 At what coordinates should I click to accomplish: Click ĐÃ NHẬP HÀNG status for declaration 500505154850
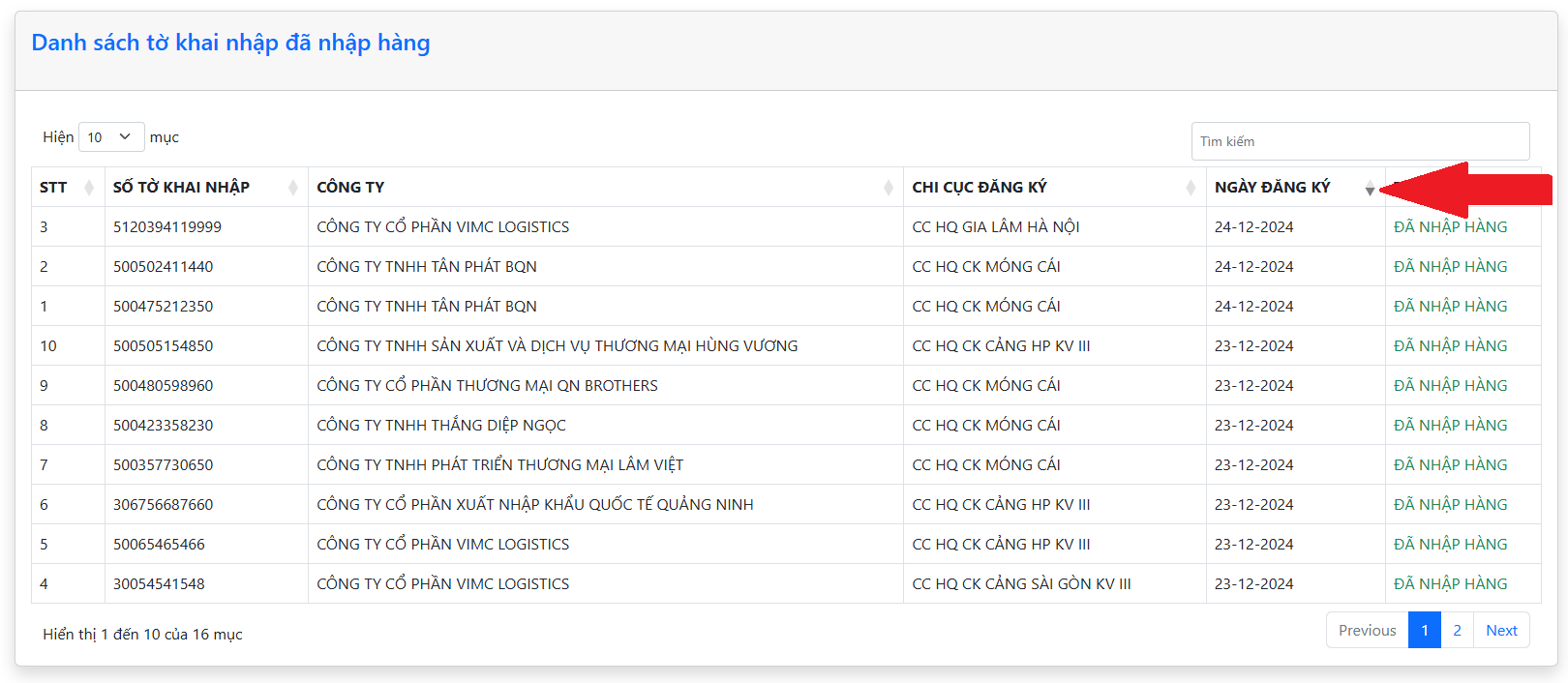click(x=1450, y=346)
